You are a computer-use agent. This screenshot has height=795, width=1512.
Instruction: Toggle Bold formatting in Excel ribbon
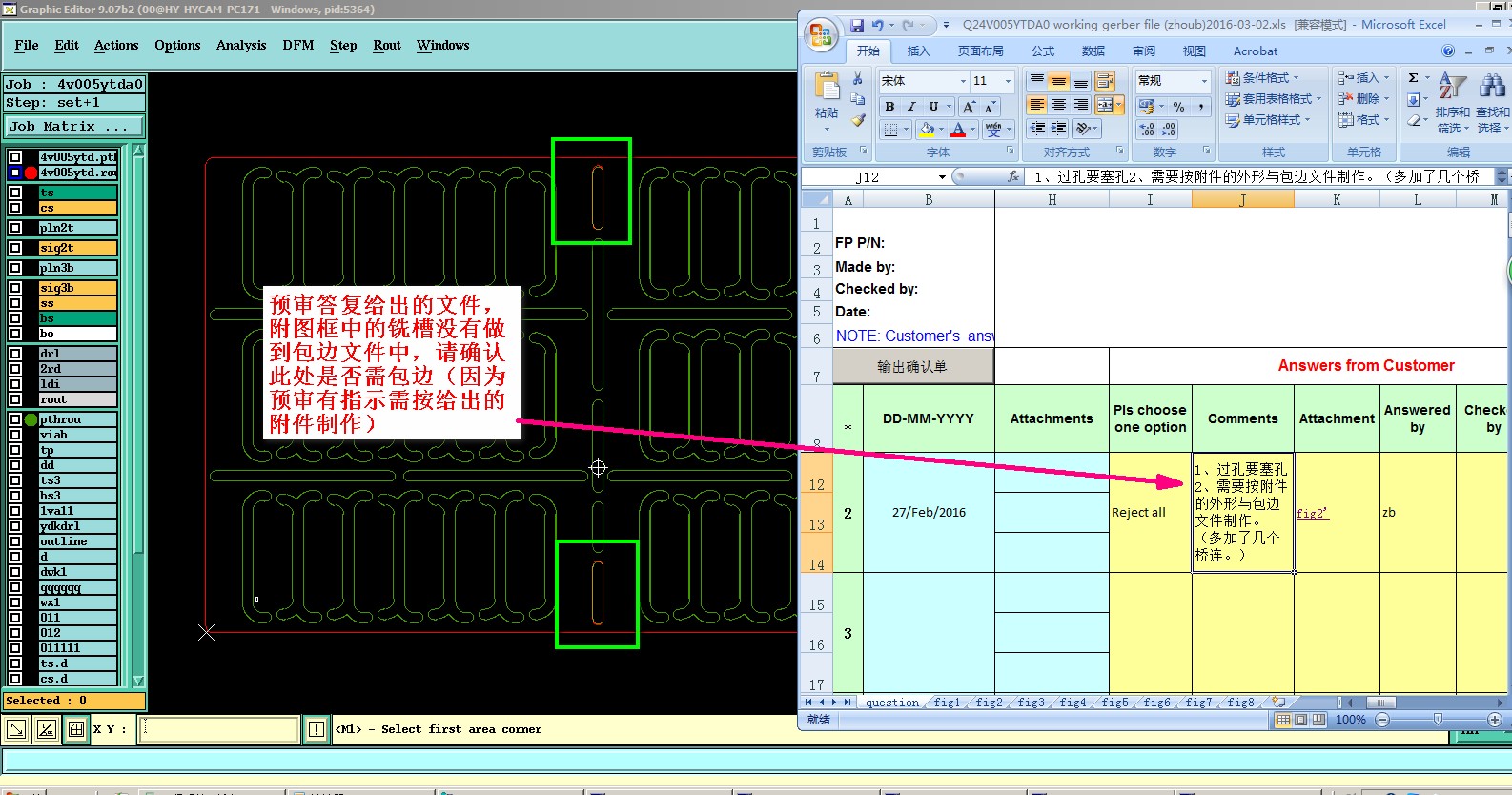889,107
